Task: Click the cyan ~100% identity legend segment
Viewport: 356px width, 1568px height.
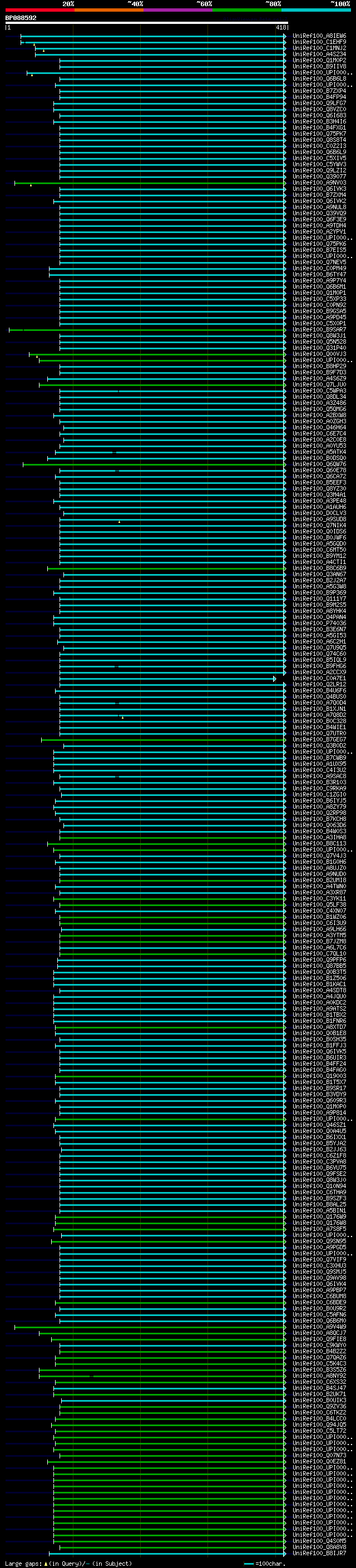Action: pyautogui.click(x=317, y=10)
